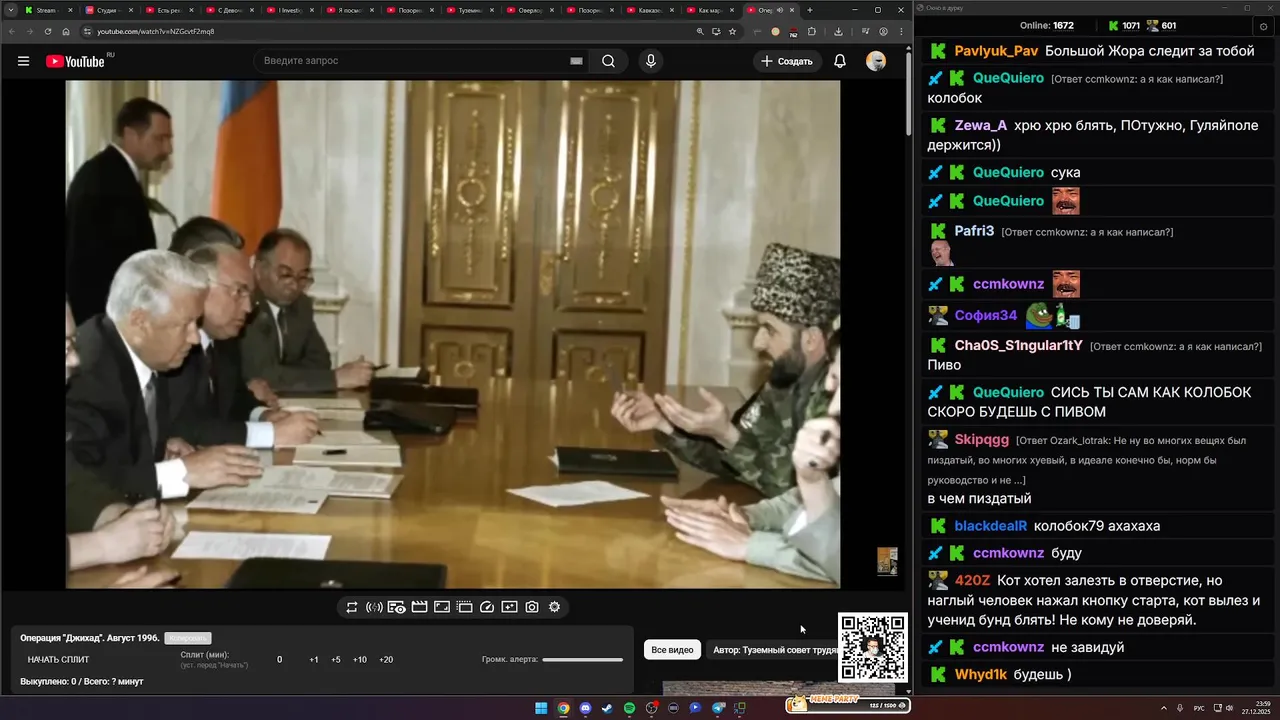Click the Создать button
The image size is (1280, 720).
pyautogui.click(x=787, y=61)
